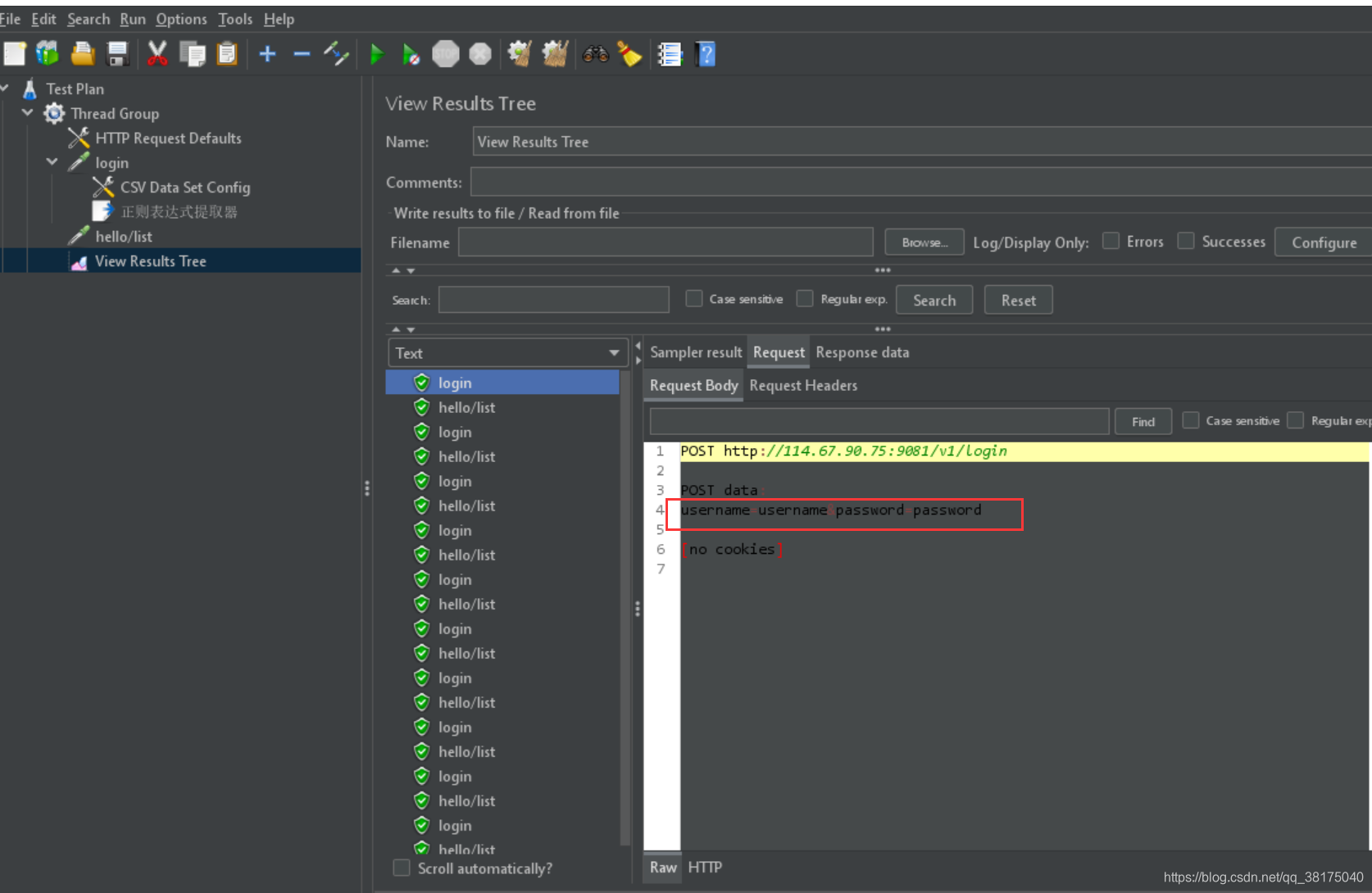Collapse file panel using the up arrow above Search
Screen dimensions: 1372x893
(x=397, y=270)
